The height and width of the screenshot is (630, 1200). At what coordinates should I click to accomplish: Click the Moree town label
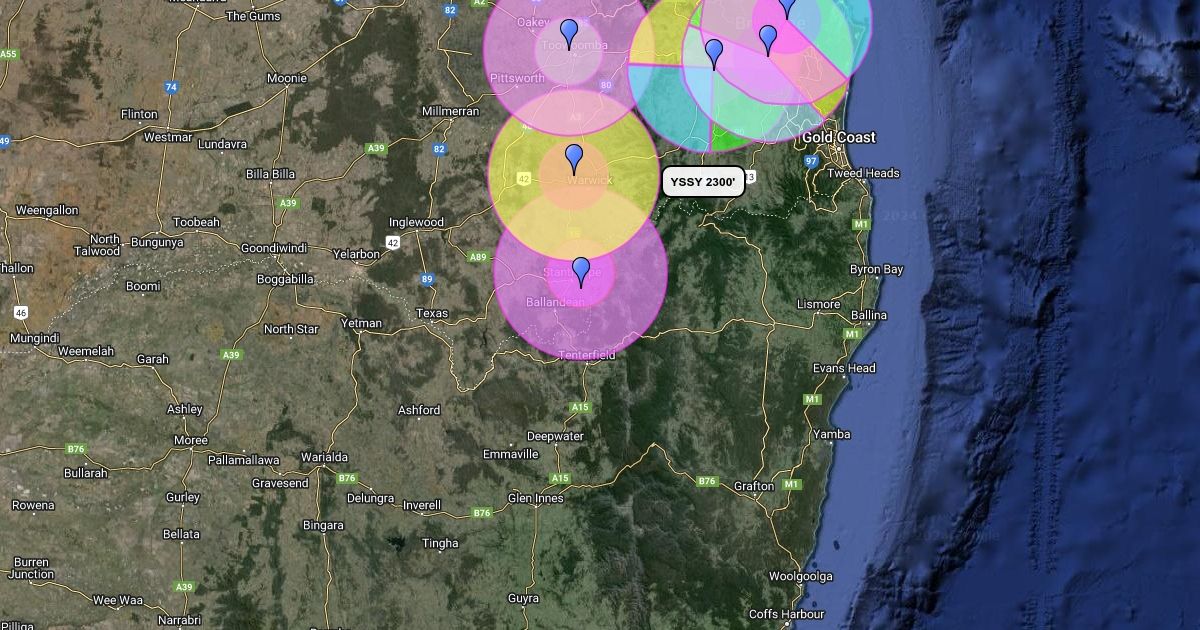coord(190,440)
